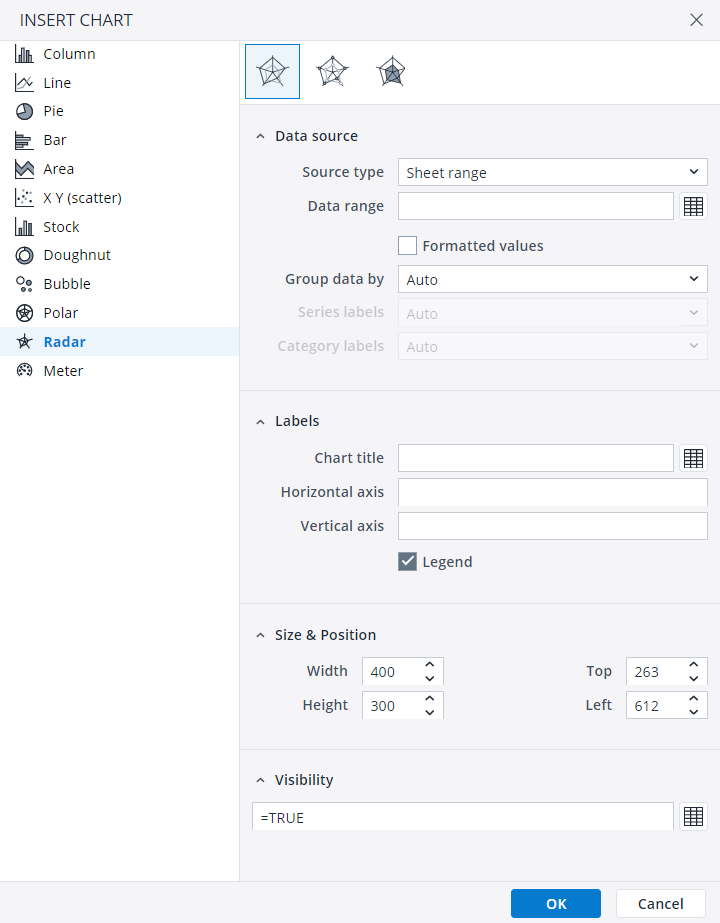This screenshot has width=720, height=923.
Task: Open the Group data by dropdown
Action: 552,280
